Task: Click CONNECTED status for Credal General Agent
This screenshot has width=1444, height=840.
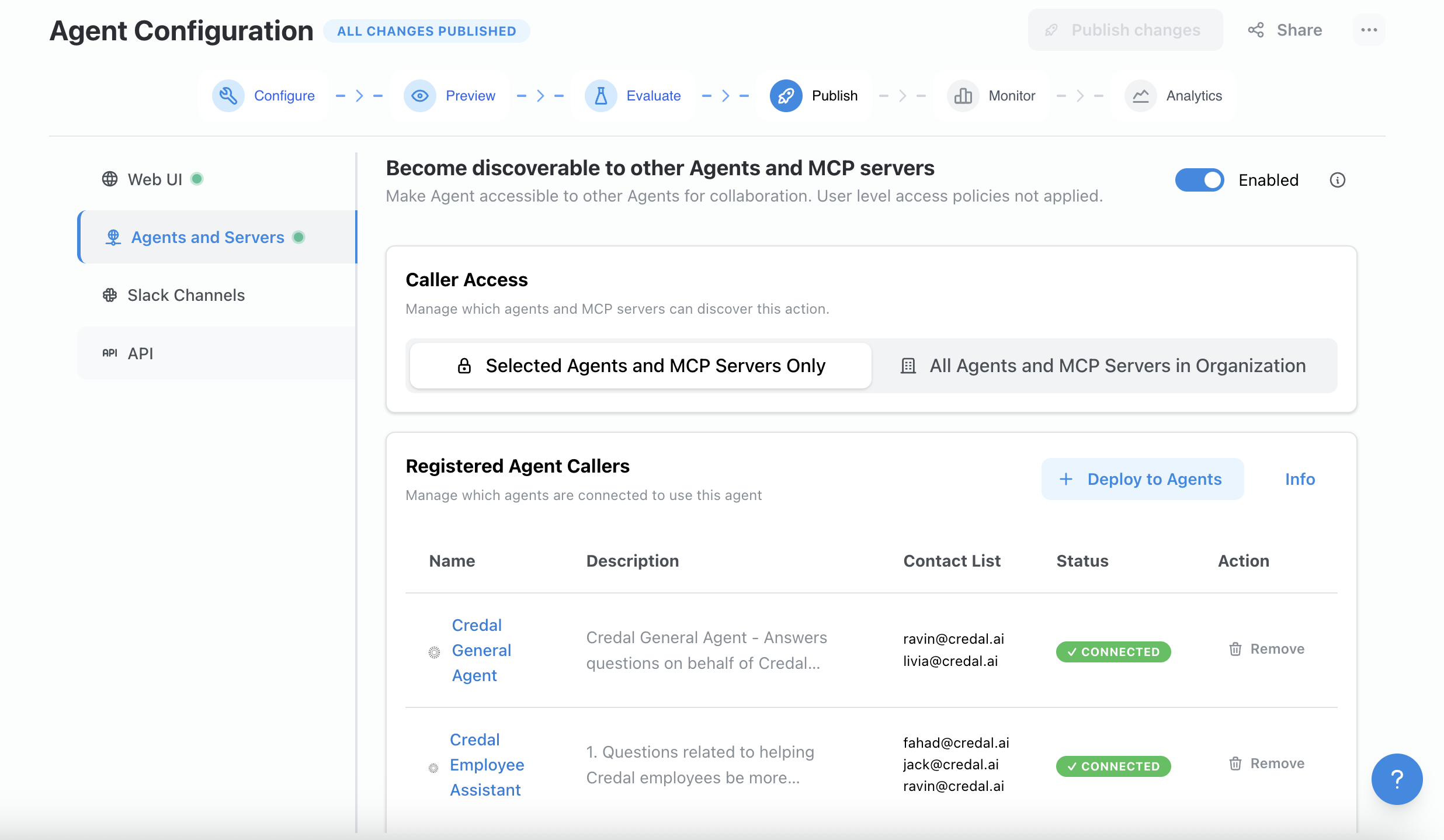Action: pyautogui.click(x=1113, y=652)
